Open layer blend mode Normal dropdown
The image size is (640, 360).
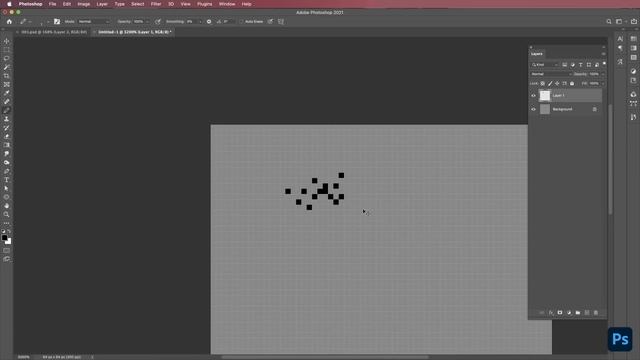tap(551, 74)
